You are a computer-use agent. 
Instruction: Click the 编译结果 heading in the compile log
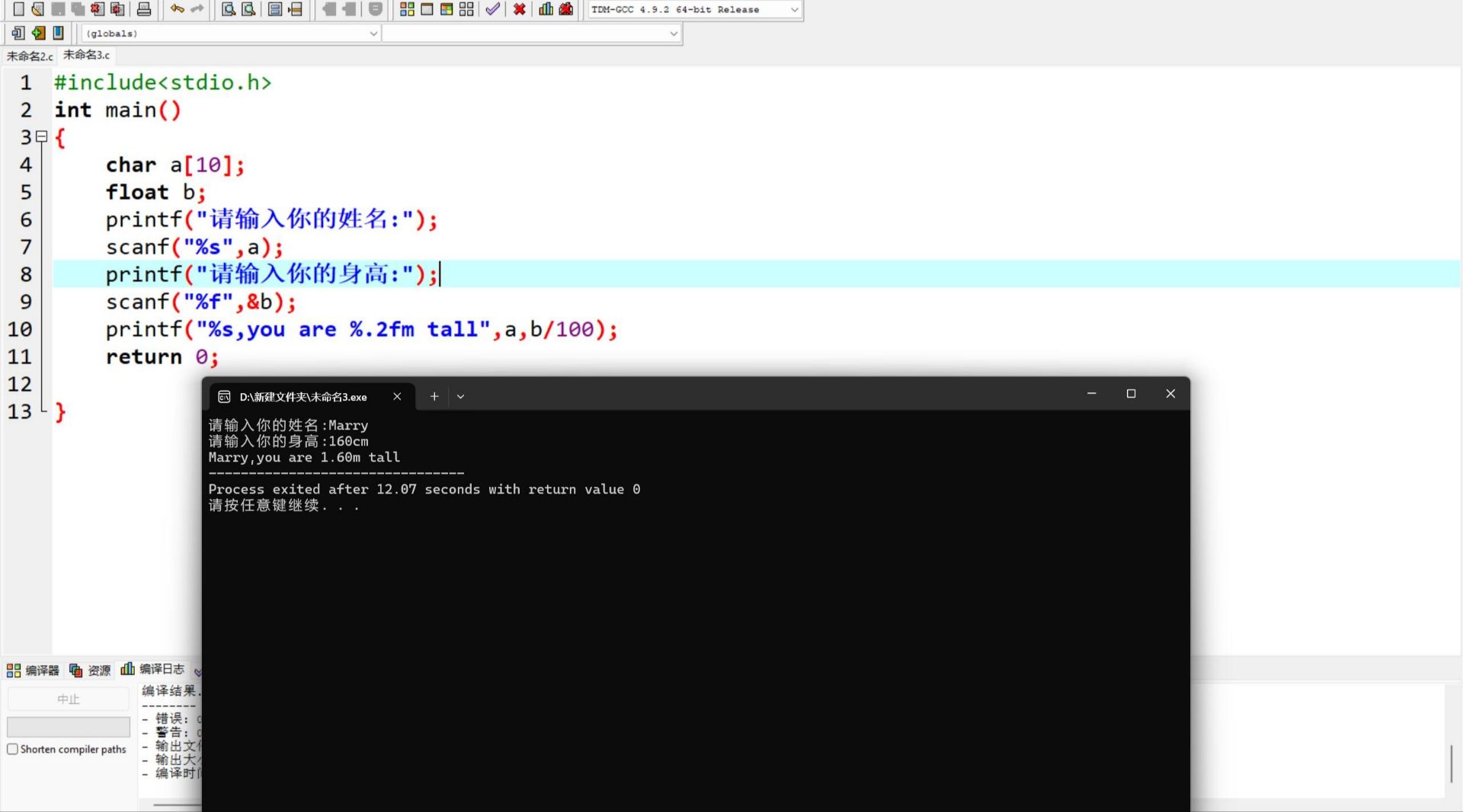coord(171,691)
